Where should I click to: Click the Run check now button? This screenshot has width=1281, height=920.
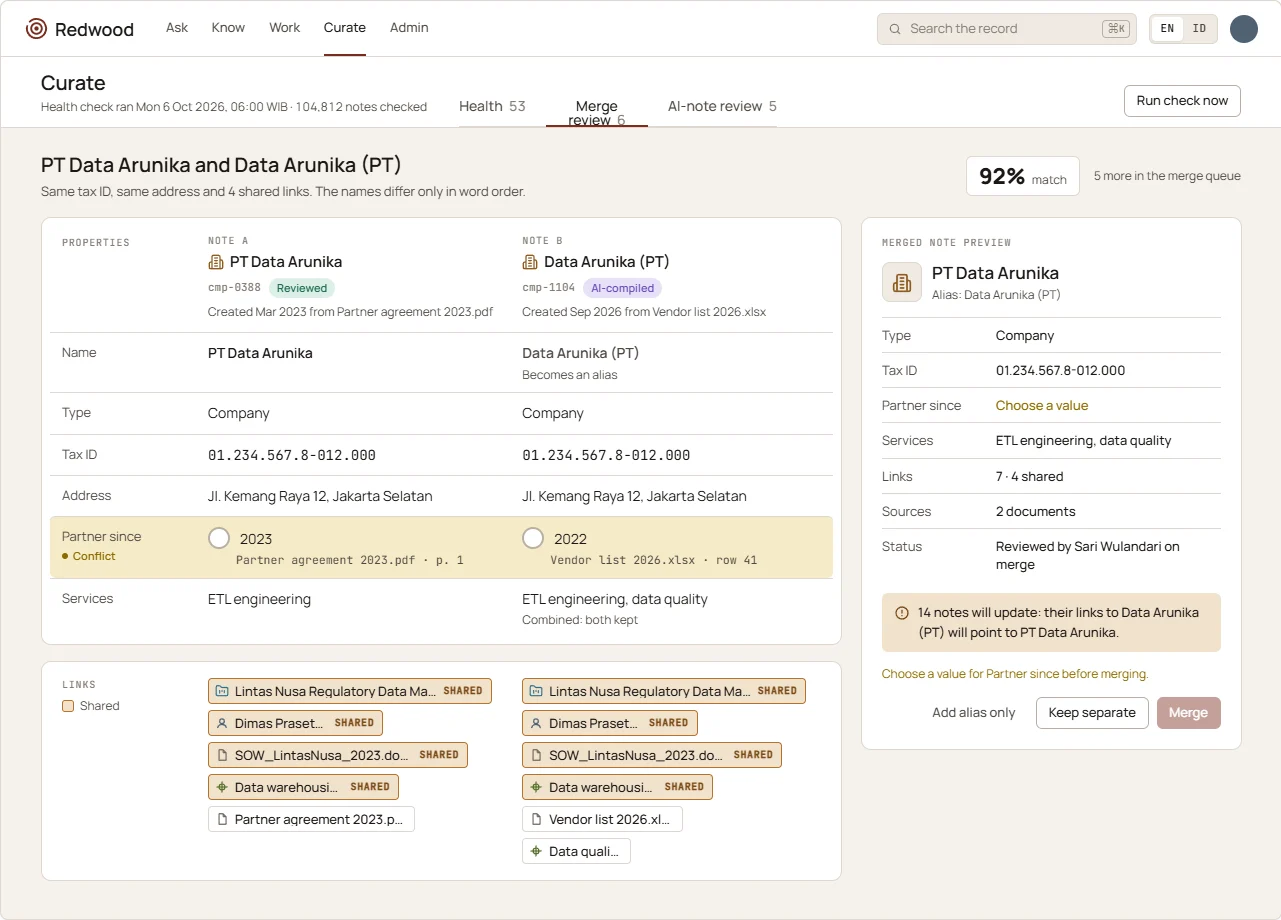[1182, 101]
